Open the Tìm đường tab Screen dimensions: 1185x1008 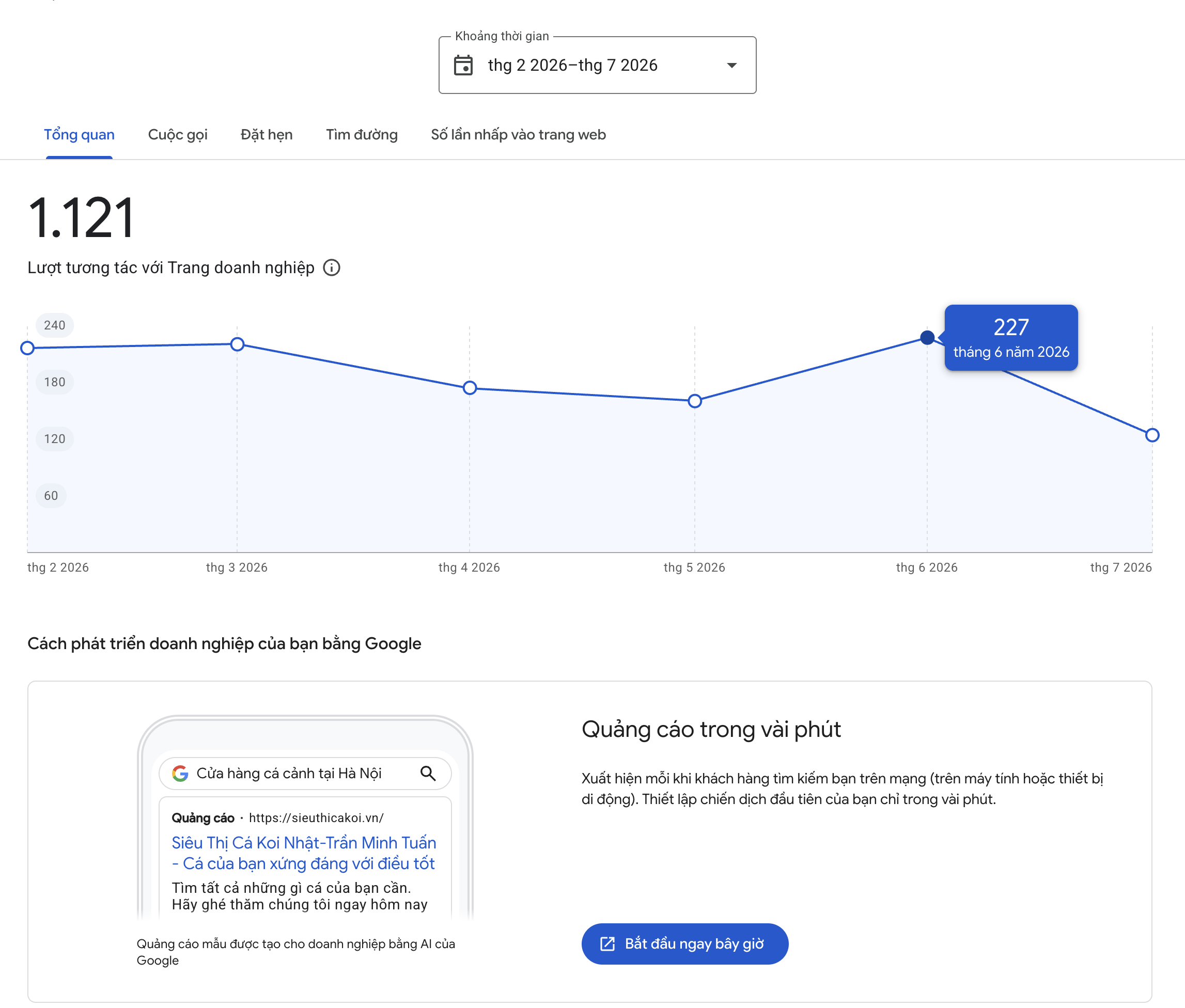pos(362,135)
